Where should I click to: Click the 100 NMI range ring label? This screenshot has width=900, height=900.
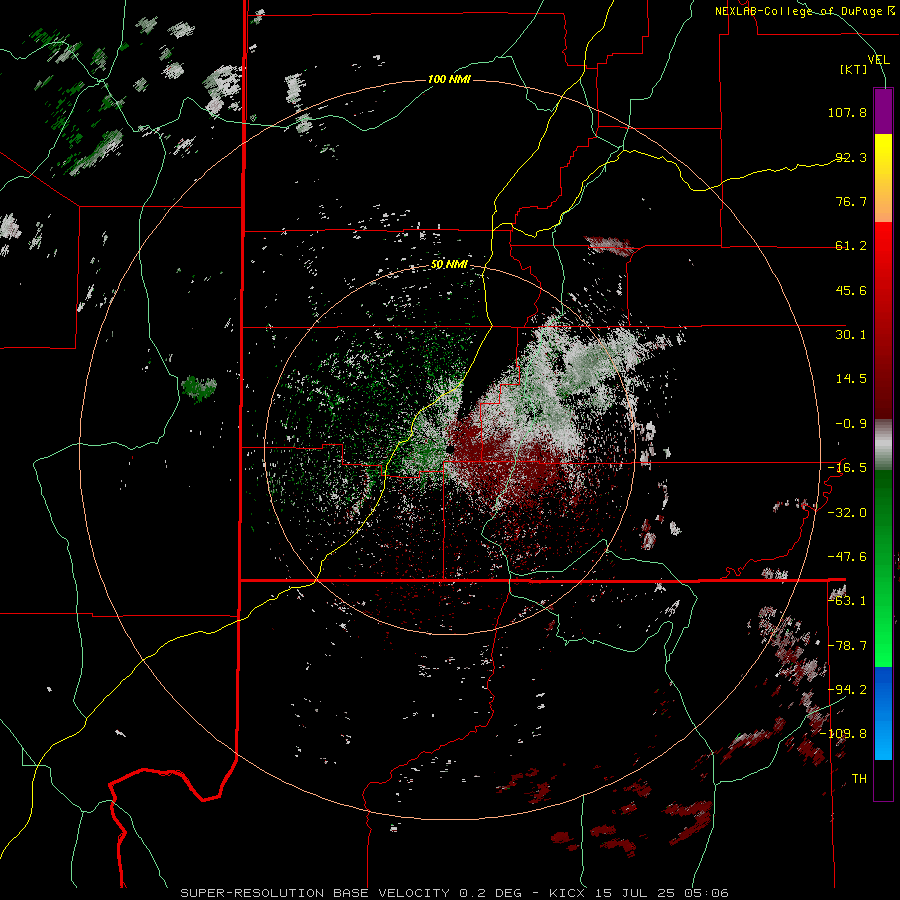(x=449, y=79)
